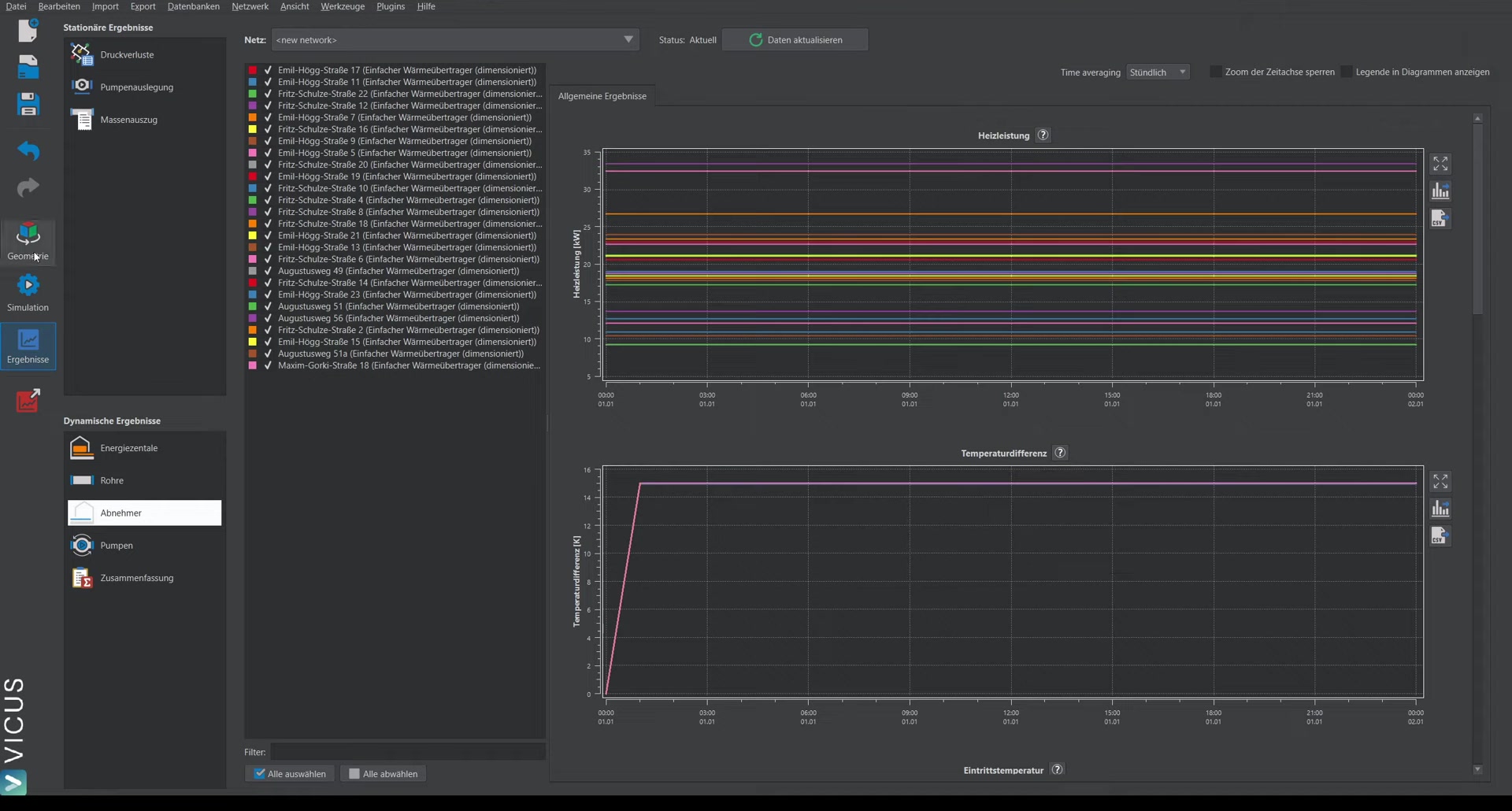This screenshot has height=811, width=1512.
Task: Click the Filter input field
Action: (x=408, y=752)
